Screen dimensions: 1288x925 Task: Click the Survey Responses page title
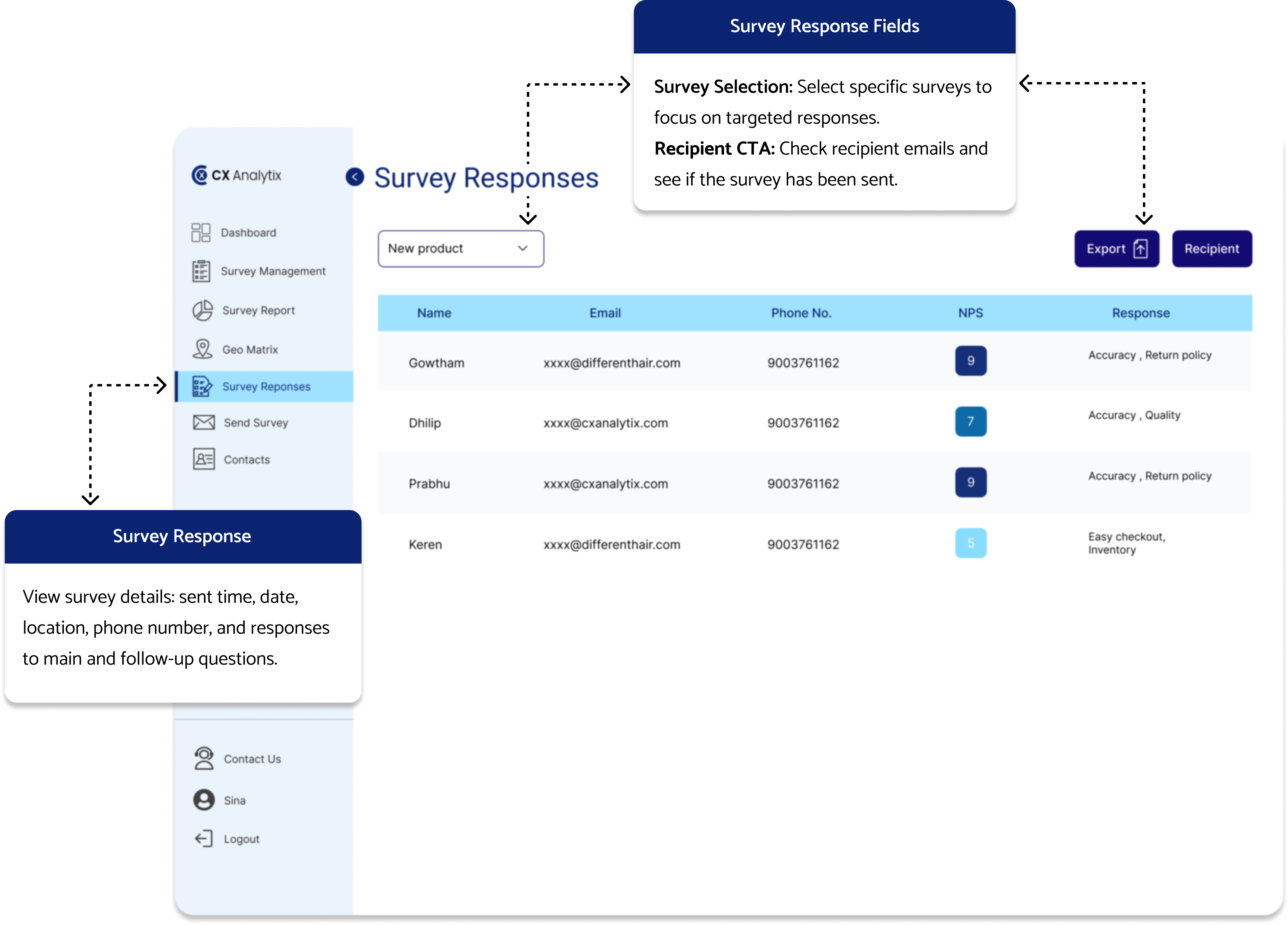(487, 178)
